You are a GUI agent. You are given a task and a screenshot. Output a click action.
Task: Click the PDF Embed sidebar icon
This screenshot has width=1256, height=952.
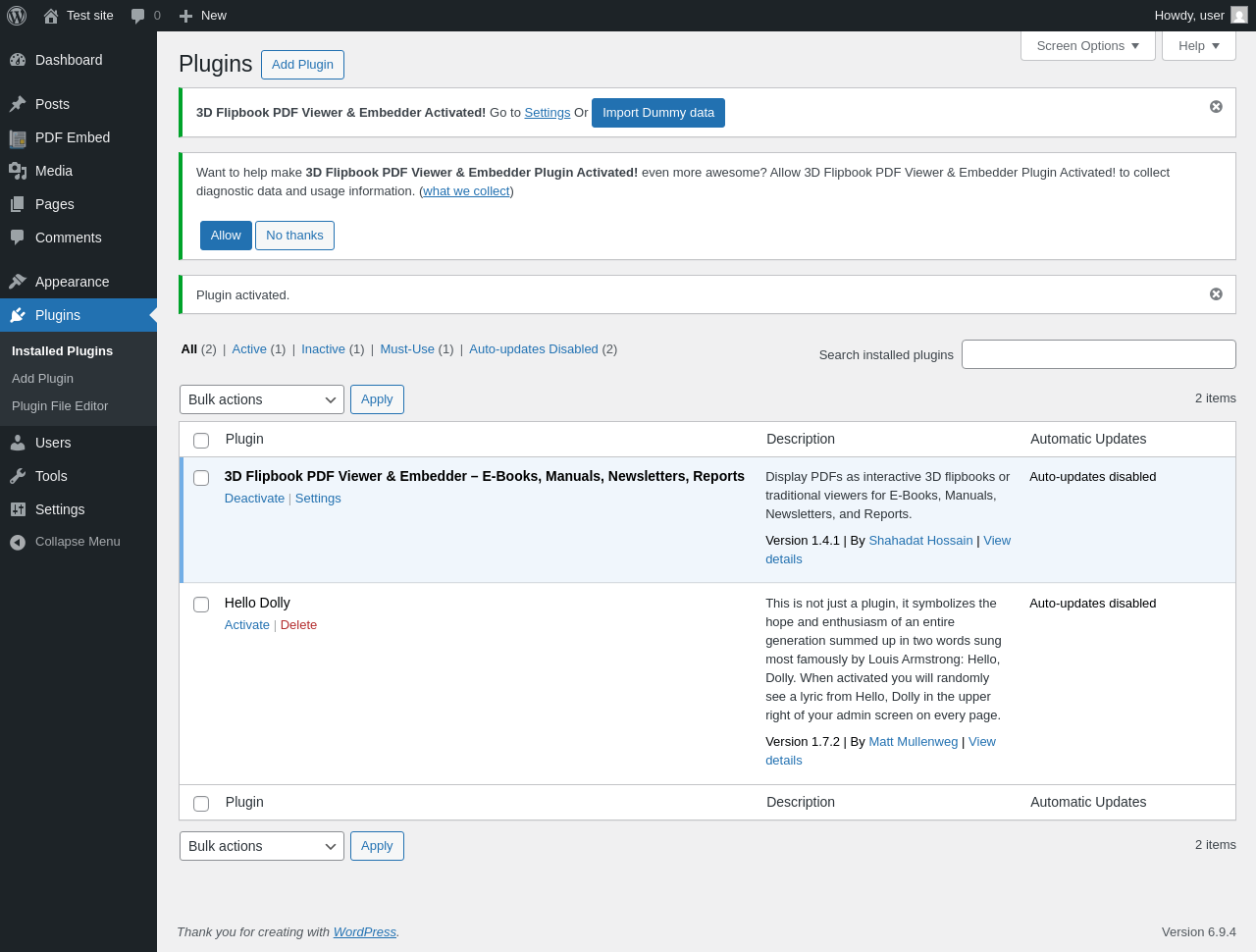click(x=18, y=138)
